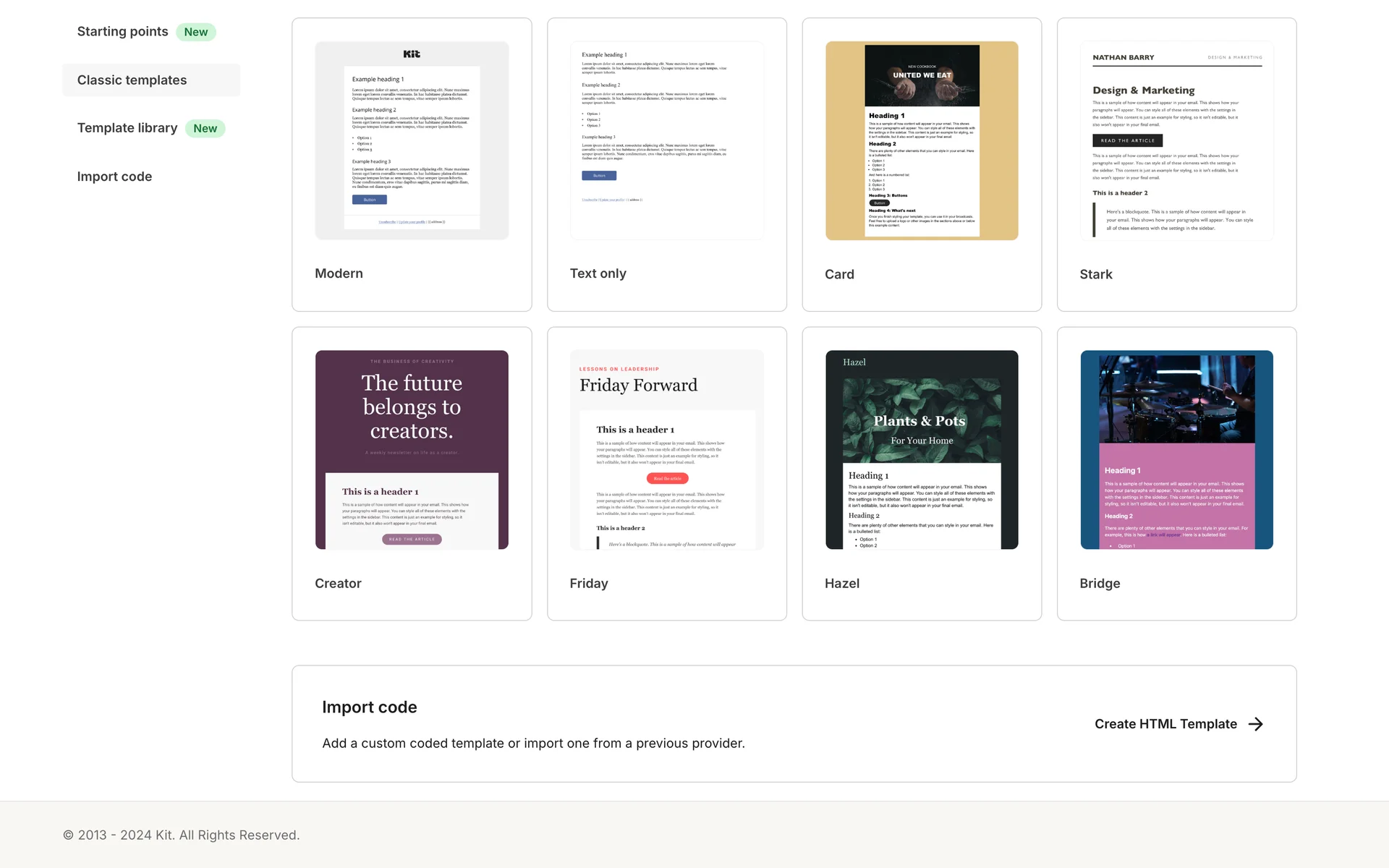Click the Hazel template name label
This screenshot has width=1389, height=868.
tap(842, 583)
